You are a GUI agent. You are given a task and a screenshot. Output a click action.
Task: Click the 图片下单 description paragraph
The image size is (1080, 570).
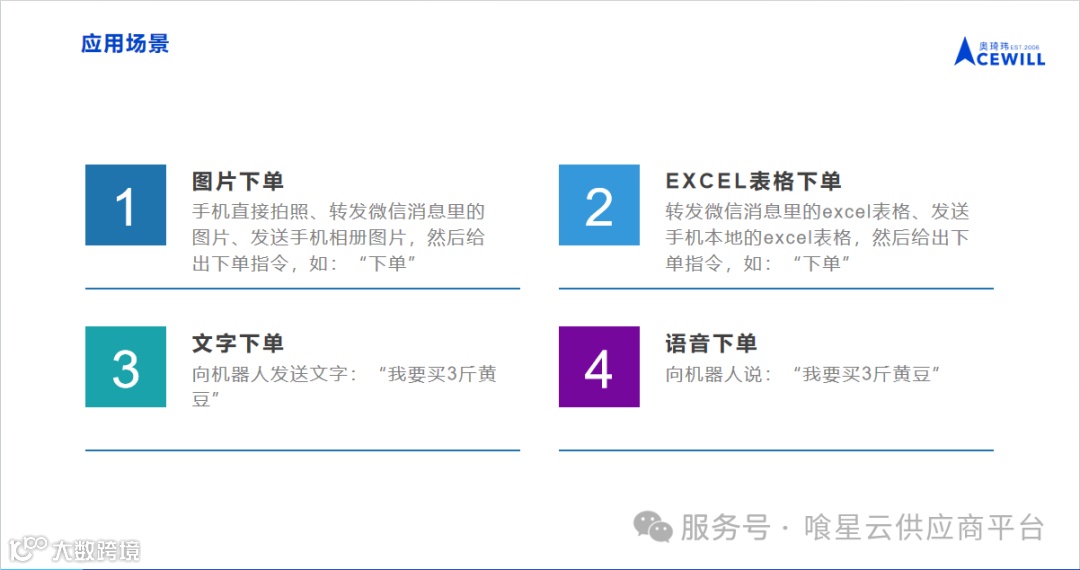coord(338,237)
